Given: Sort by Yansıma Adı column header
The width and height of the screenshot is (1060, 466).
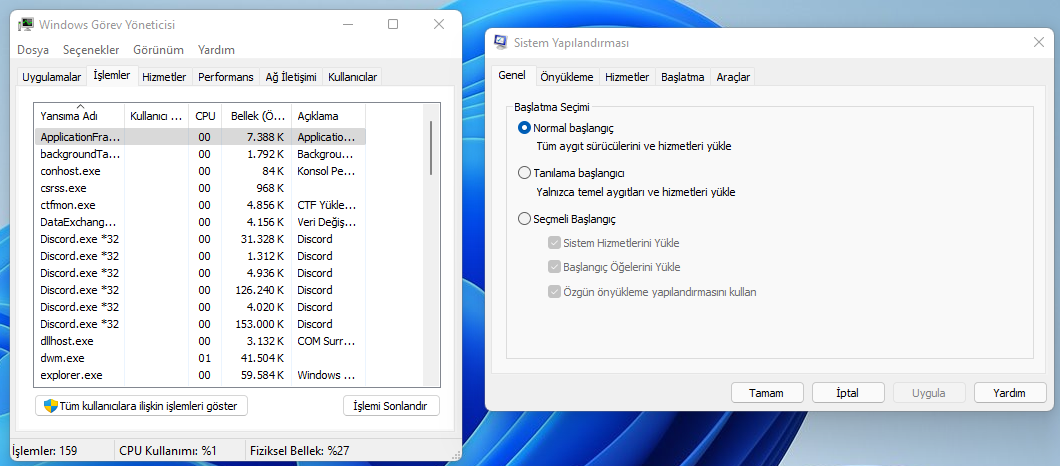Looking at the screenshot, I should click(79, 116).
